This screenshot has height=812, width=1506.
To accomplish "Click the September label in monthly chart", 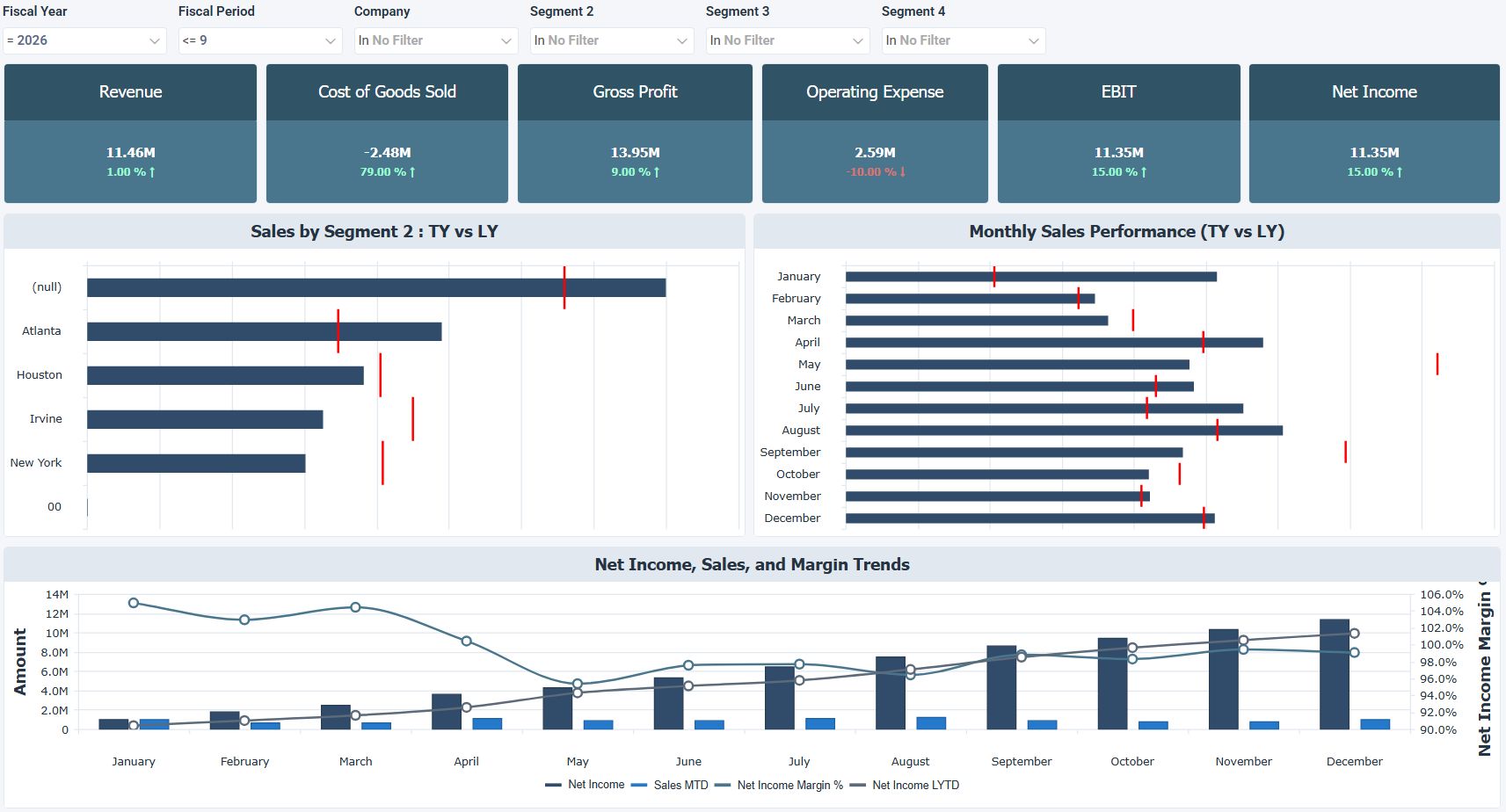I will click(790, 453).
